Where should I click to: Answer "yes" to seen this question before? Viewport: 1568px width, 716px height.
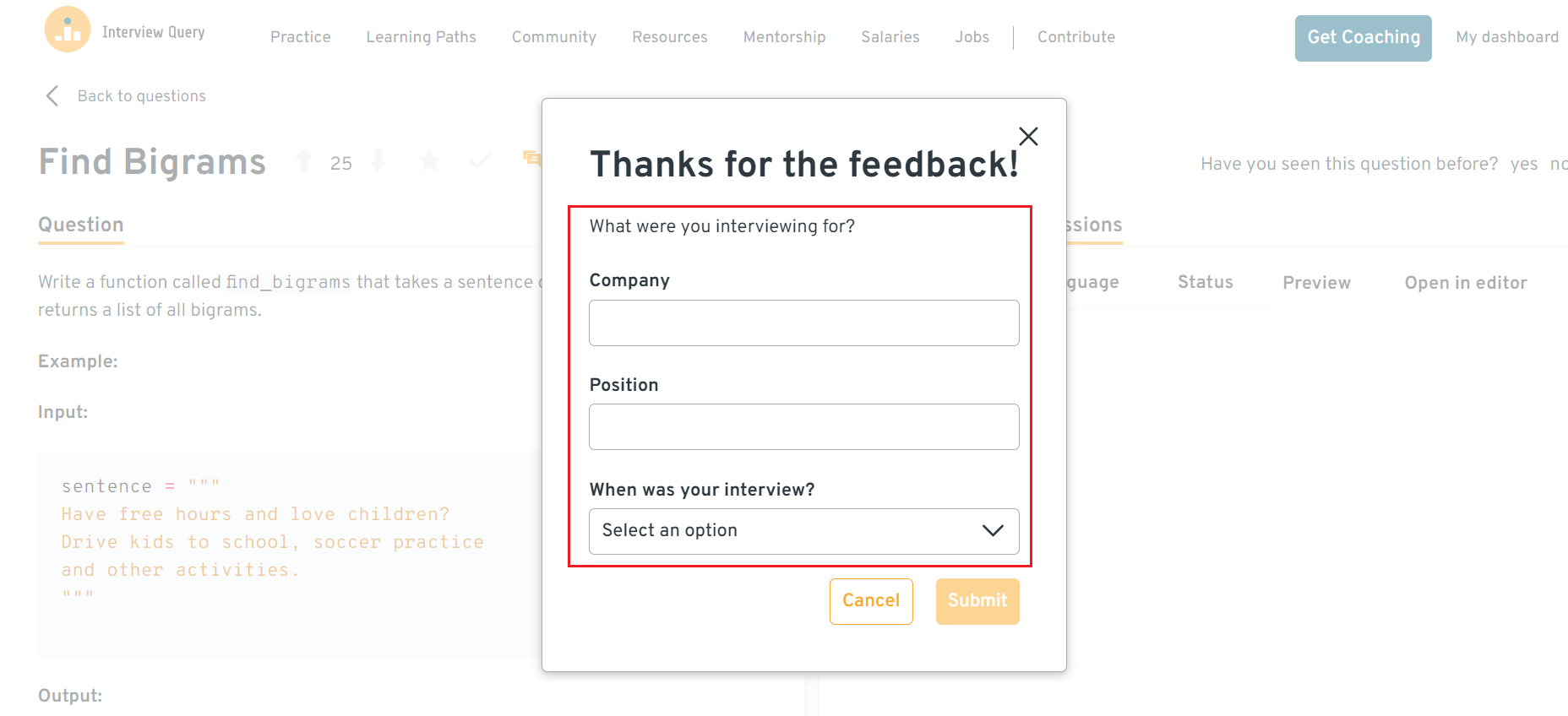(x=1523, y=164)
